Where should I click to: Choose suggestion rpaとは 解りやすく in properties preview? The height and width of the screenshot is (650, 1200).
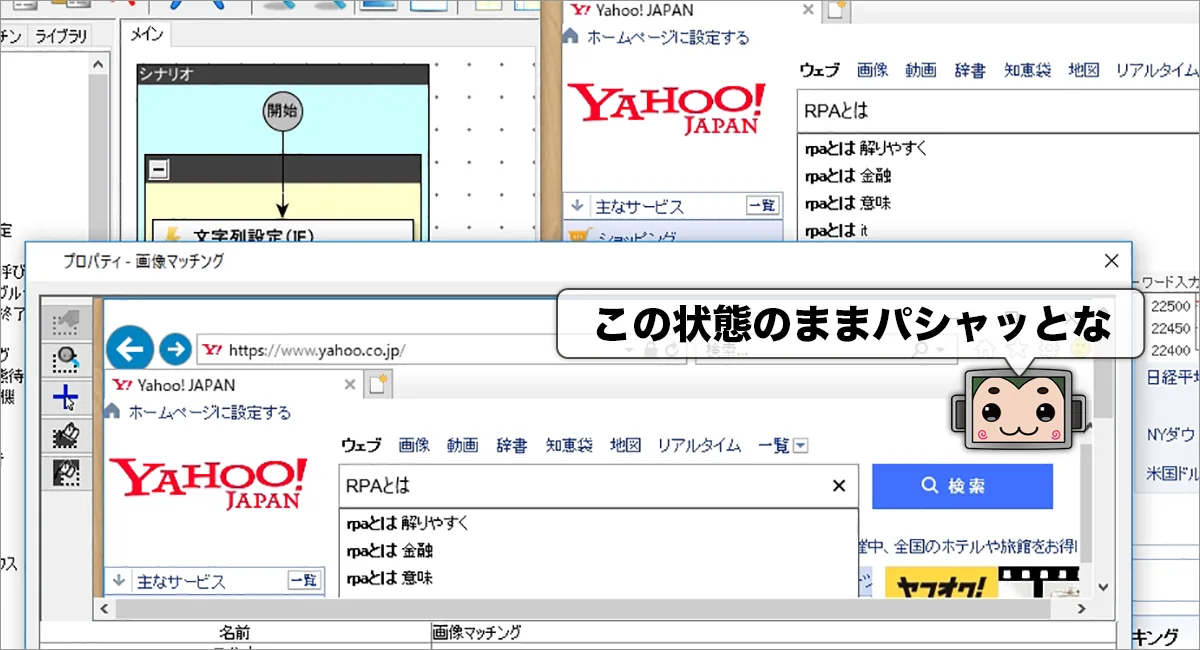408,523
